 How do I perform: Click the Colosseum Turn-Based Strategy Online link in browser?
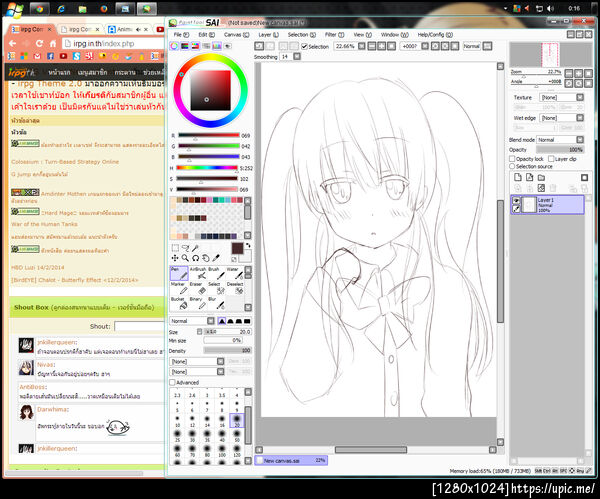(65, 162)
